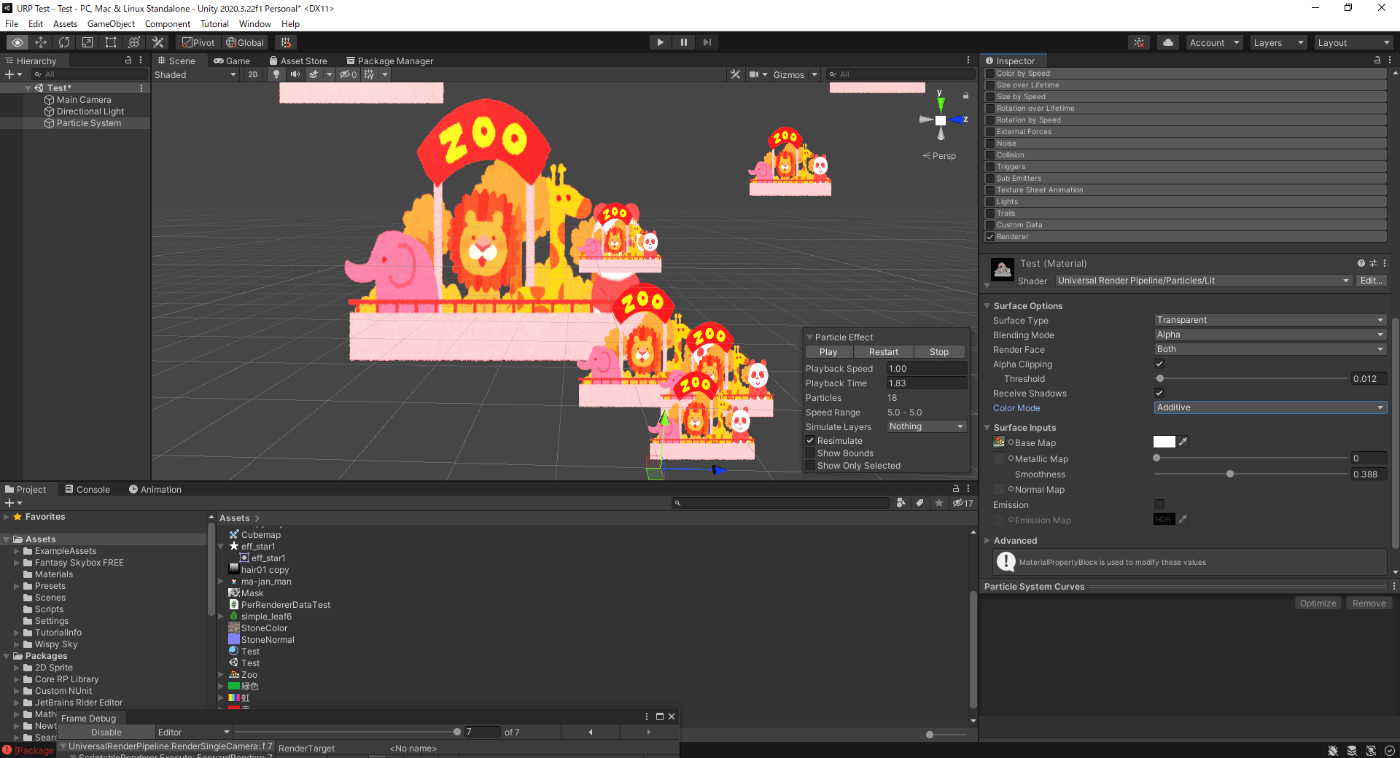Check Show Bounds in Particle Effect
Image resolution: width=1400 pixels, height=758 pixels.
(x=810, y=453)
